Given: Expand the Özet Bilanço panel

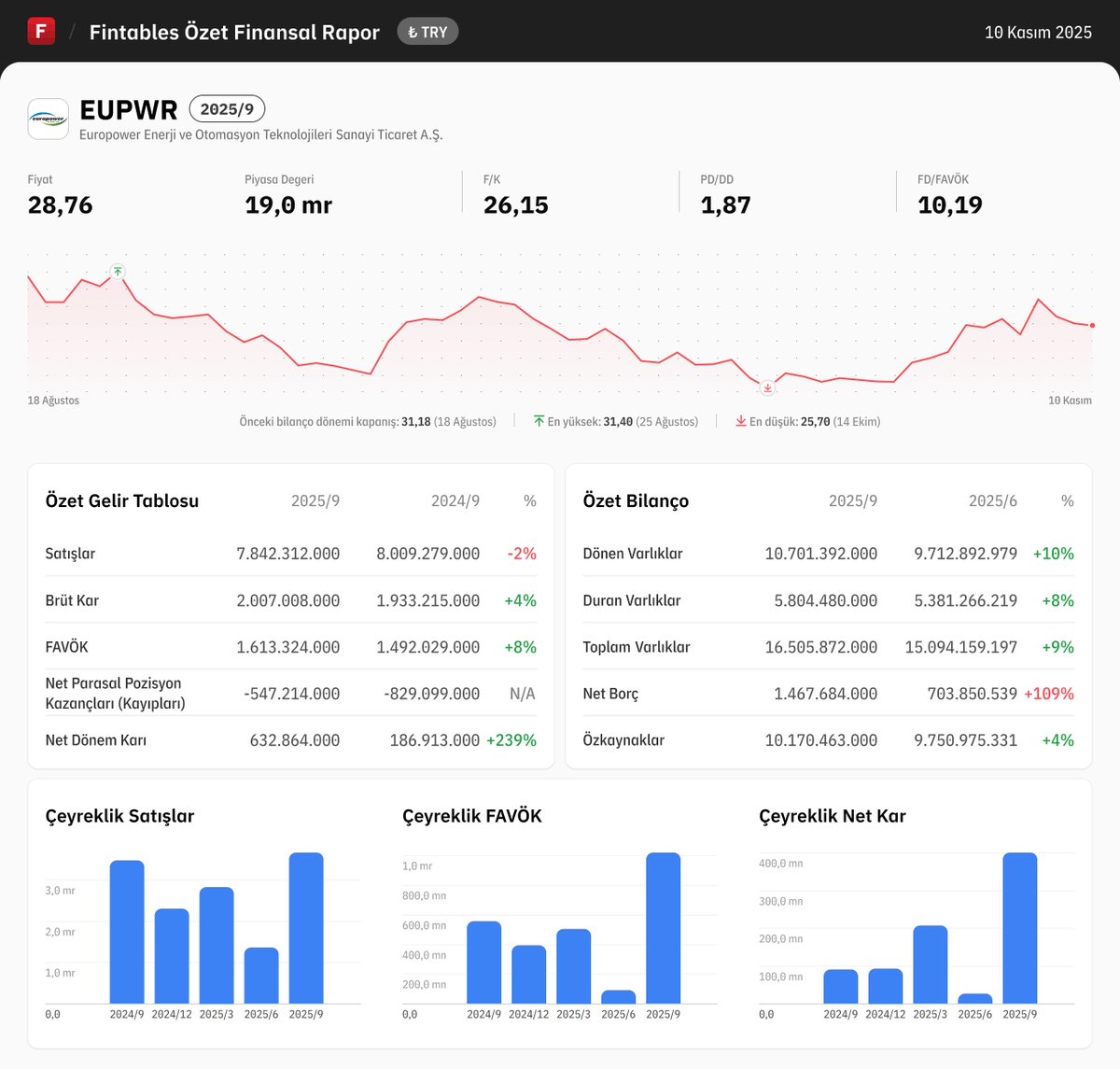Looking at the screenshot, I should click(635, 500).
